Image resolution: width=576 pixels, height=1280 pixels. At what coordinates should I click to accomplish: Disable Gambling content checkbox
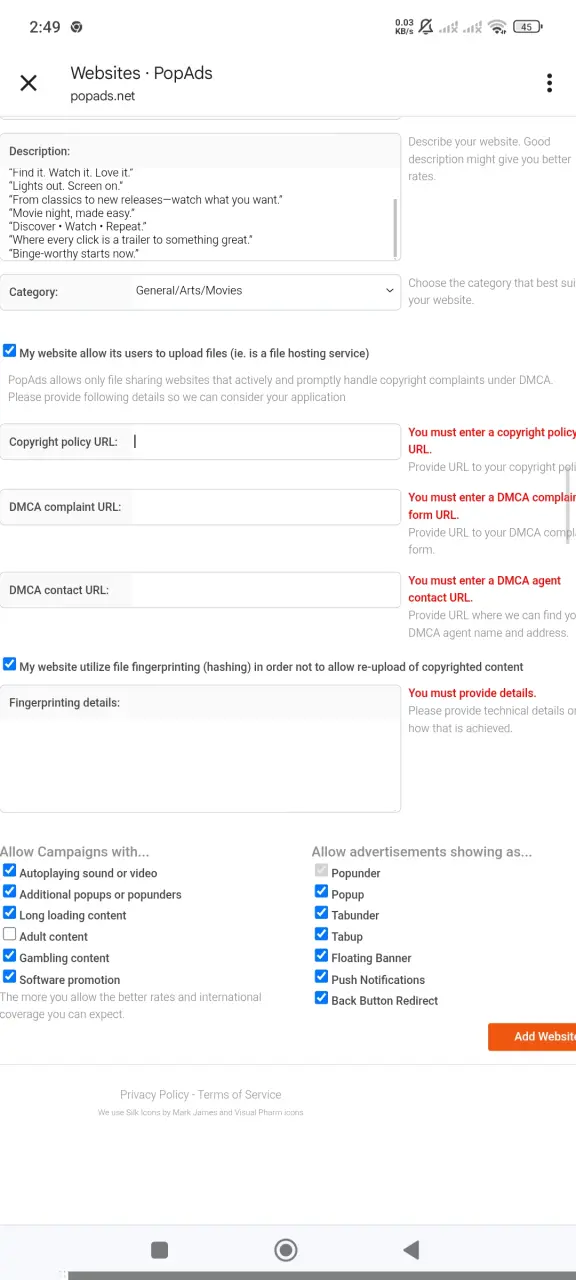click(9, 956)
